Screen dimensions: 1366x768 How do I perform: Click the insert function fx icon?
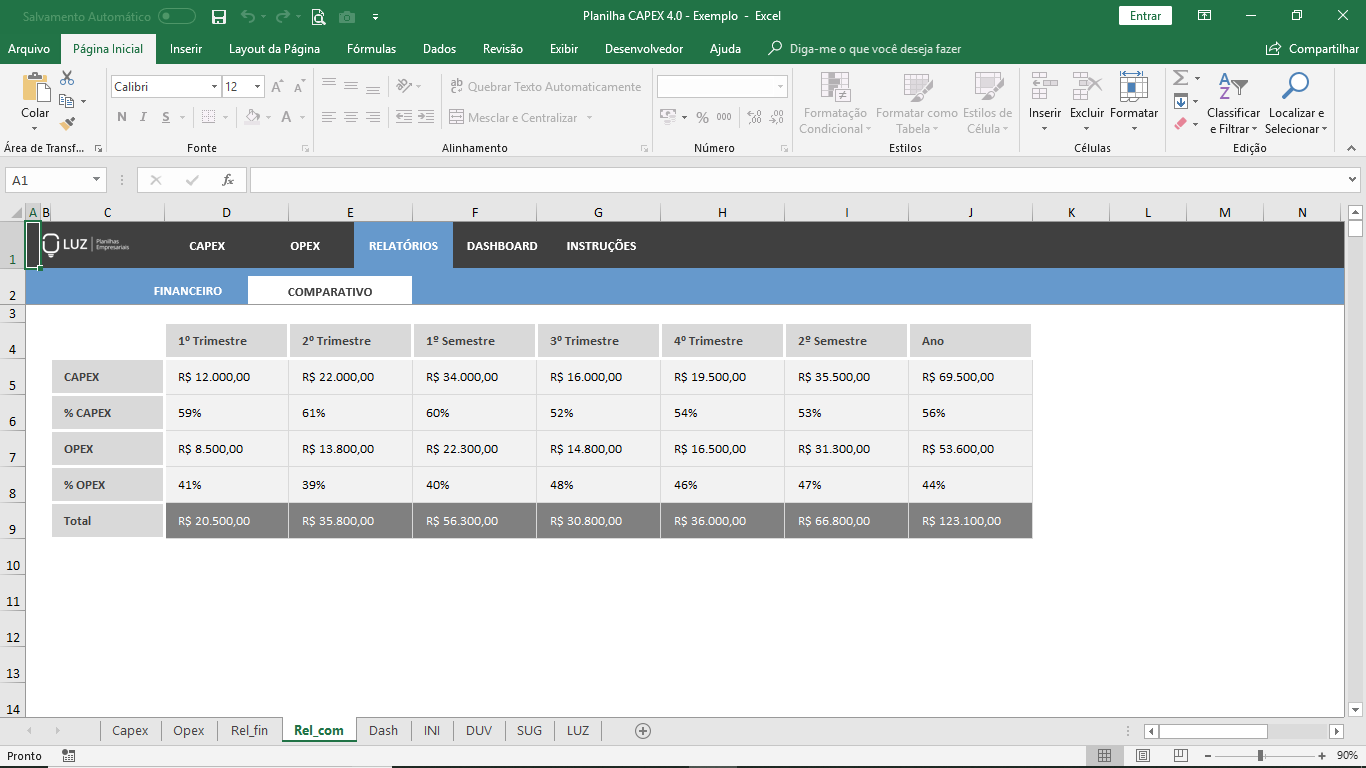click(228, 180)
